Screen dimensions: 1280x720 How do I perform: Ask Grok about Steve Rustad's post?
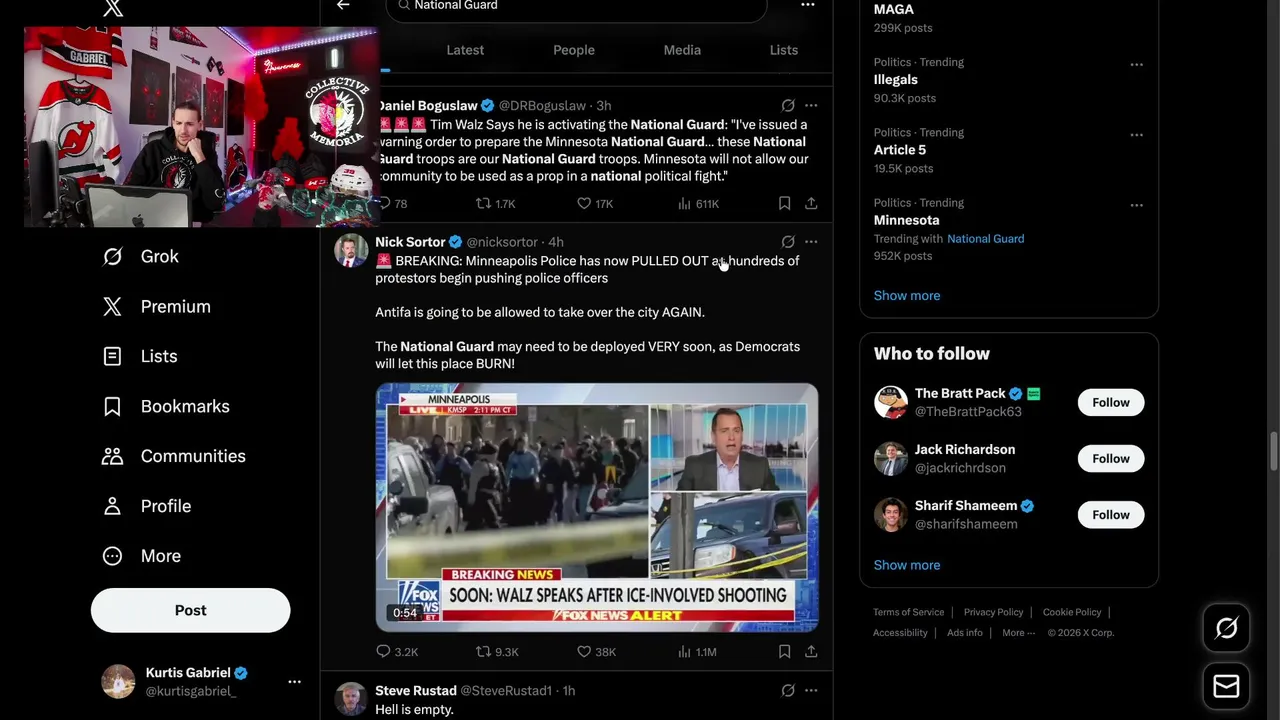(x=788, y=690)
